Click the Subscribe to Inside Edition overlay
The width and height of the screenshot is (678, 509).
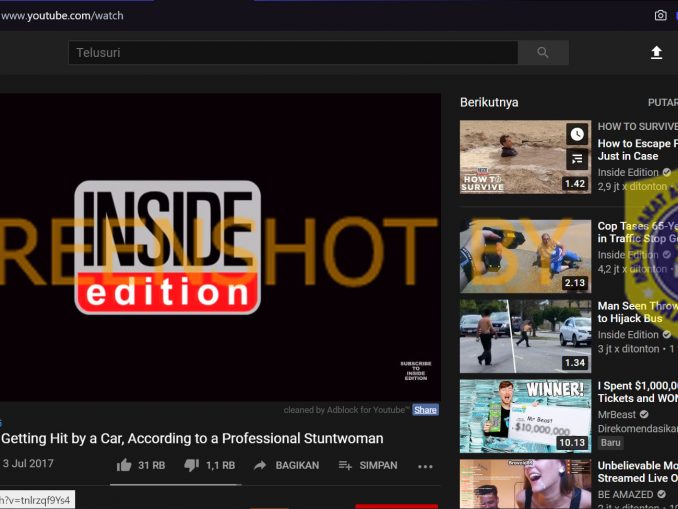point(416,371)
